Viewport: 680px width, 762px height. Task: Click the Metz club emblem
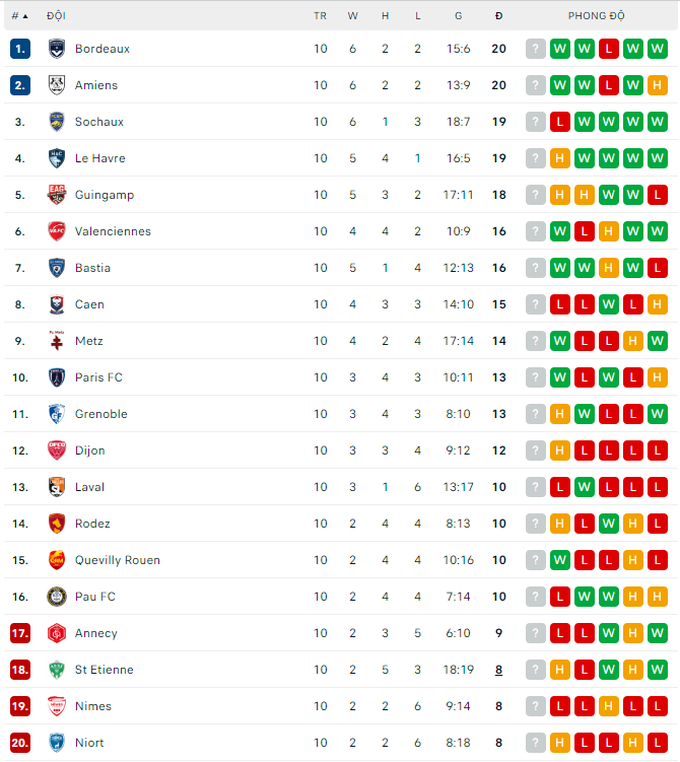(57, 341)
